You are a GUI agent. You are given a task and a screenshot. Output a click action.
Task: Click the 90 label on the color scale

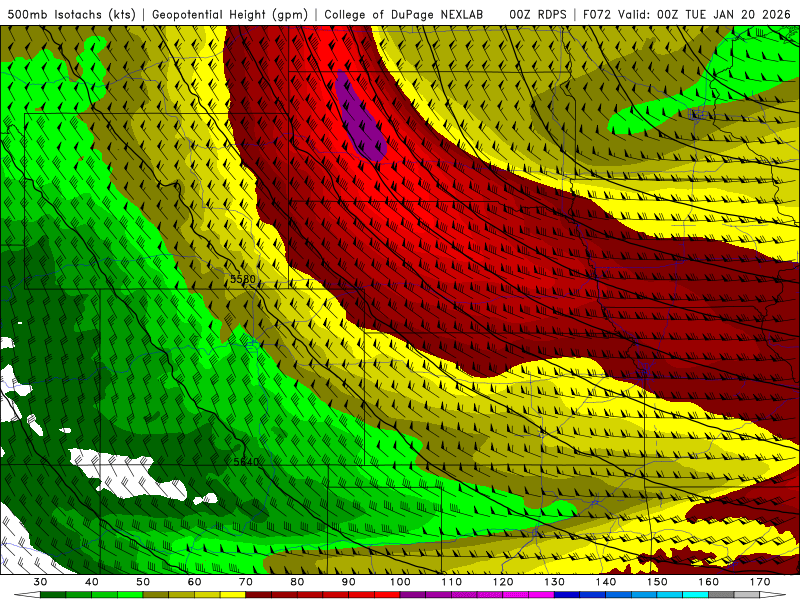click(x=348, y=582)
